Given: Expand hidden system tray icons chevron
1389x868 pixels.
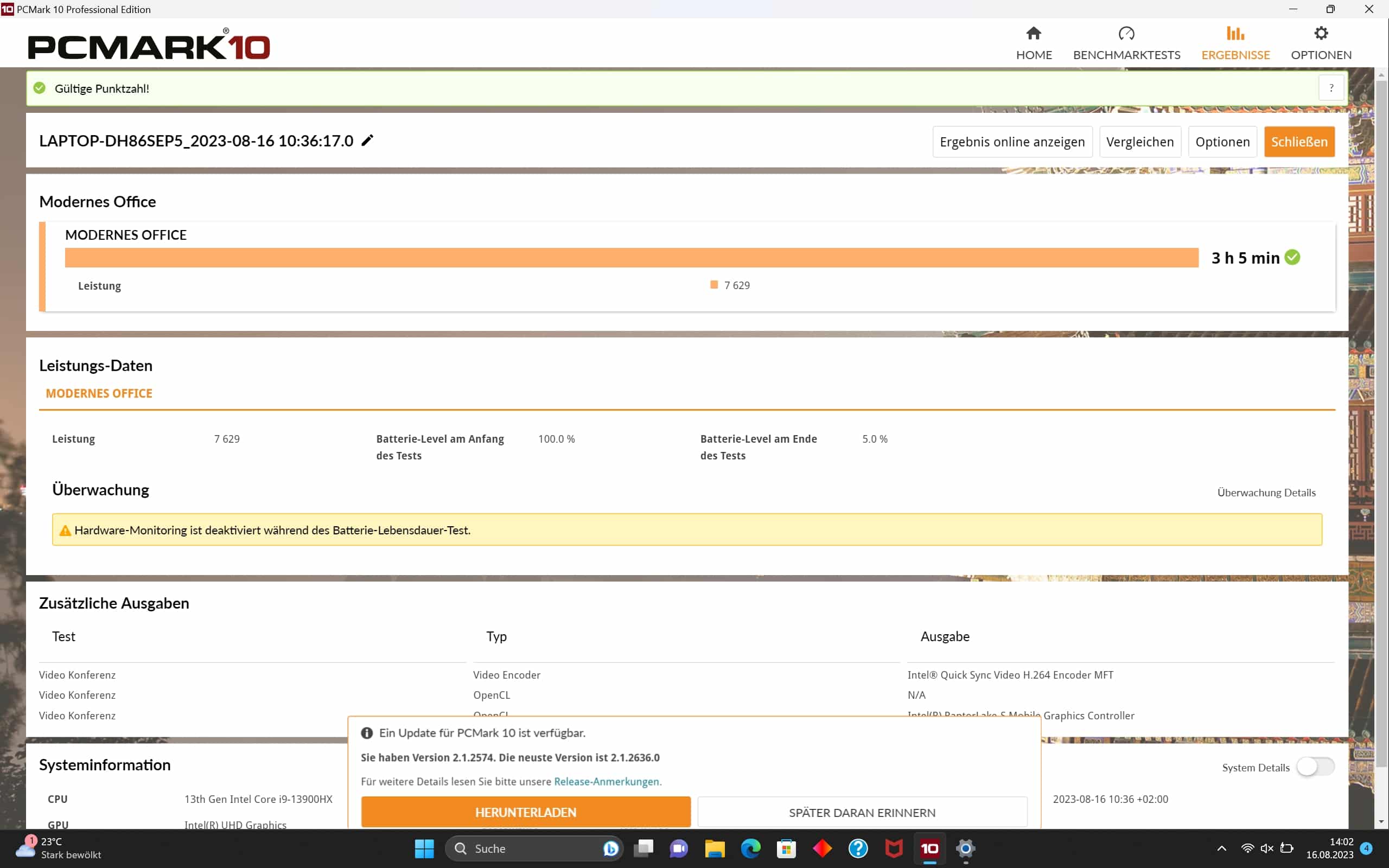Looking at the screenshot, I should coord(1221,848).
